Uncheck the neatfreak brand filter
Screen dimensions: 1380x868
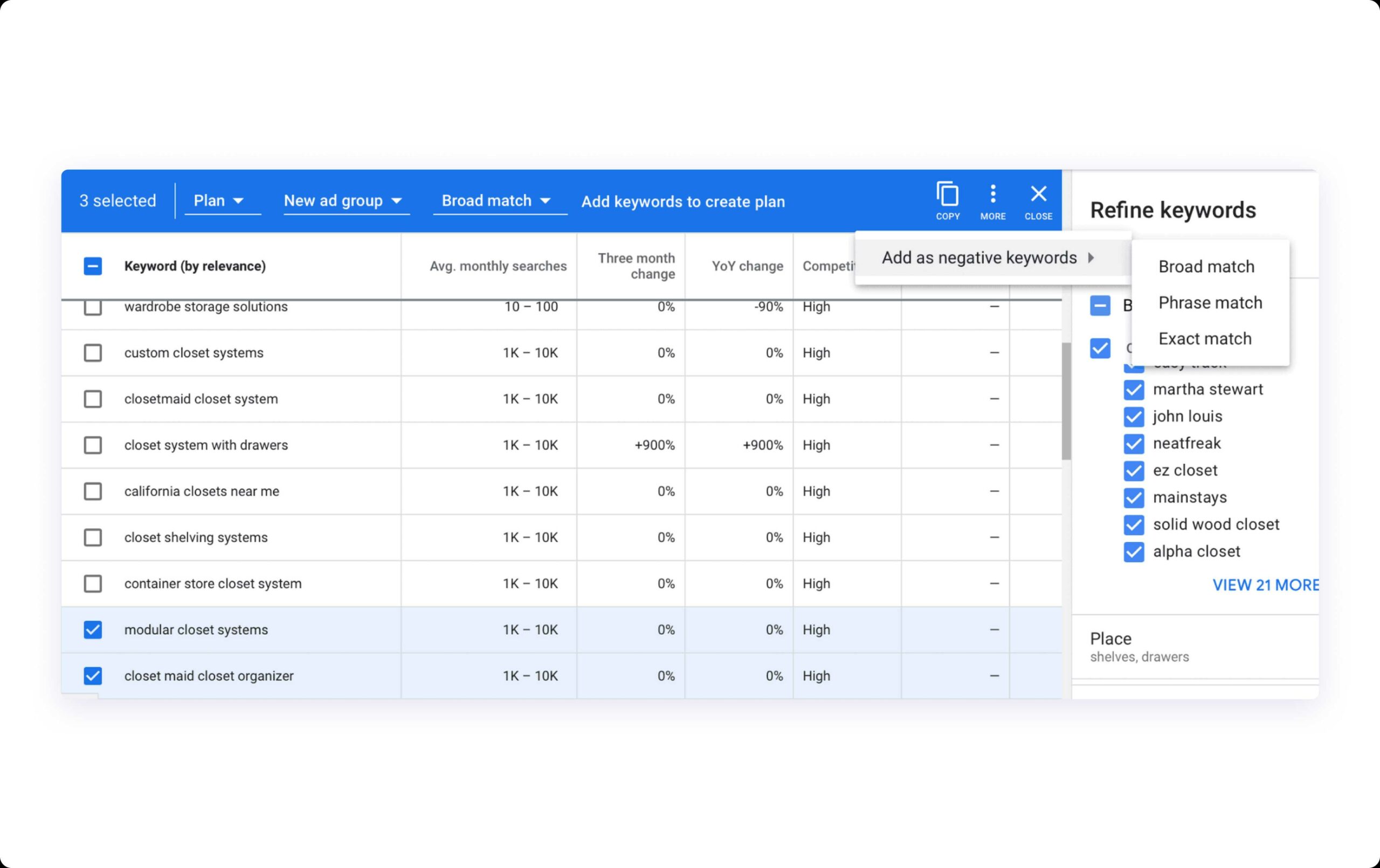[x=1134, y=443]
